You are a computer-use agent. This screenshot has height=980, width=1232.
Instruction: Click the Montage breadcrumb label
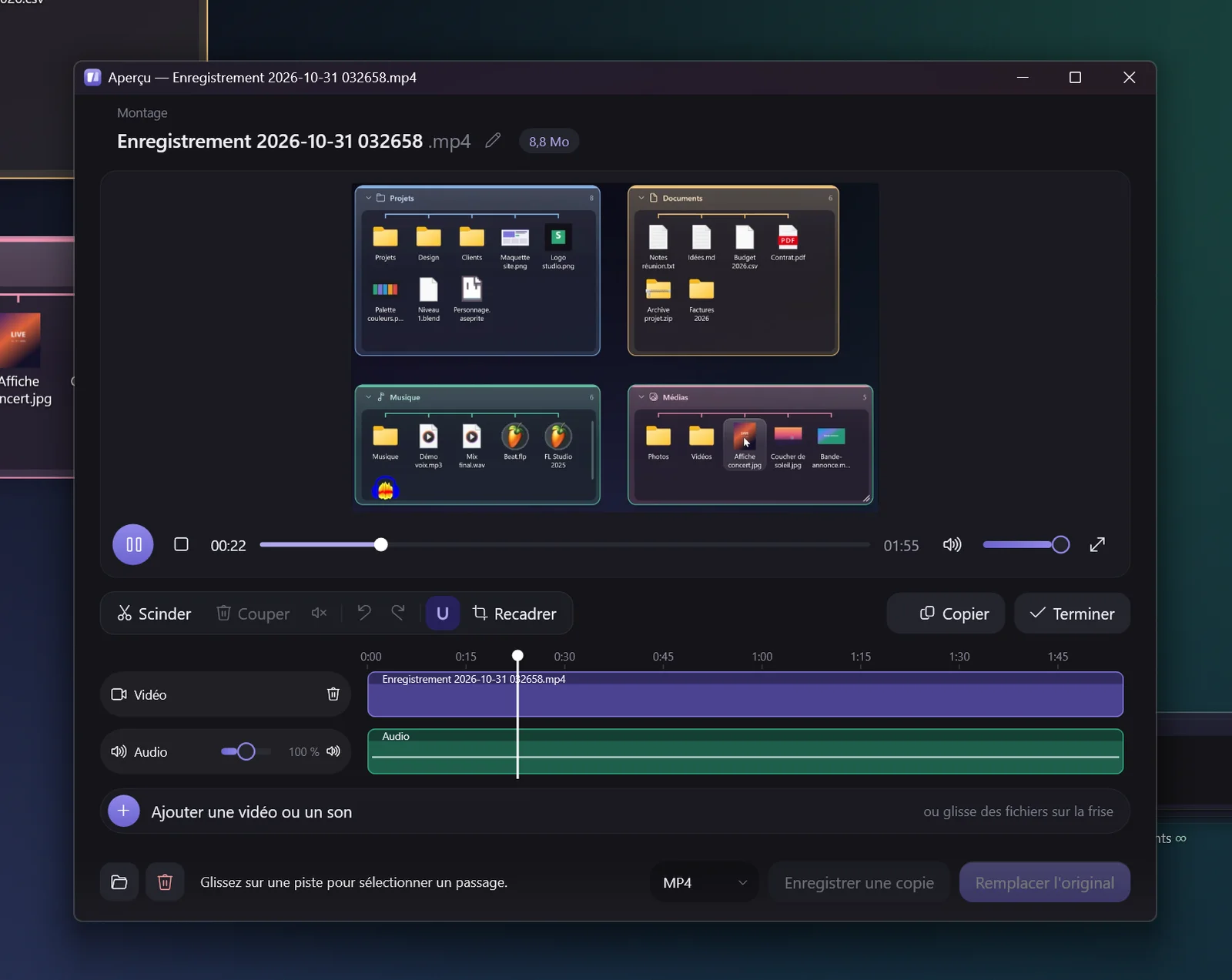point(142,113)
